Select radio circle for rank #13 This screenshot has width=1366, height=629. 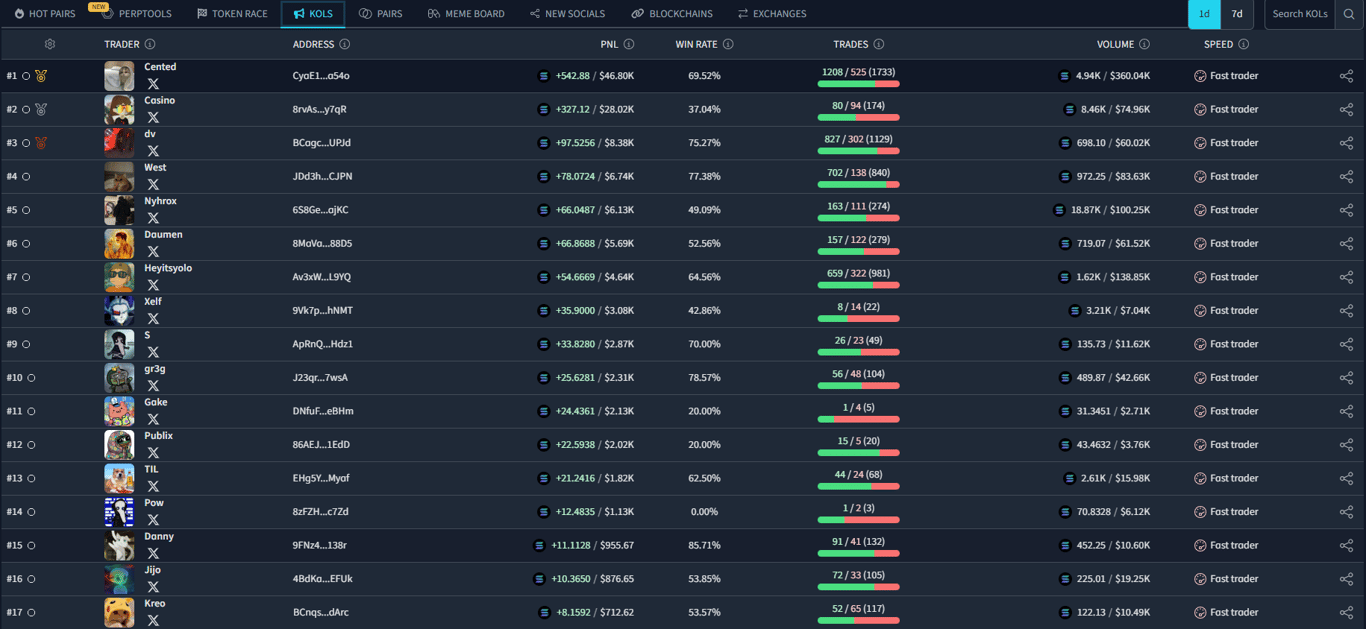coord(31,478)
